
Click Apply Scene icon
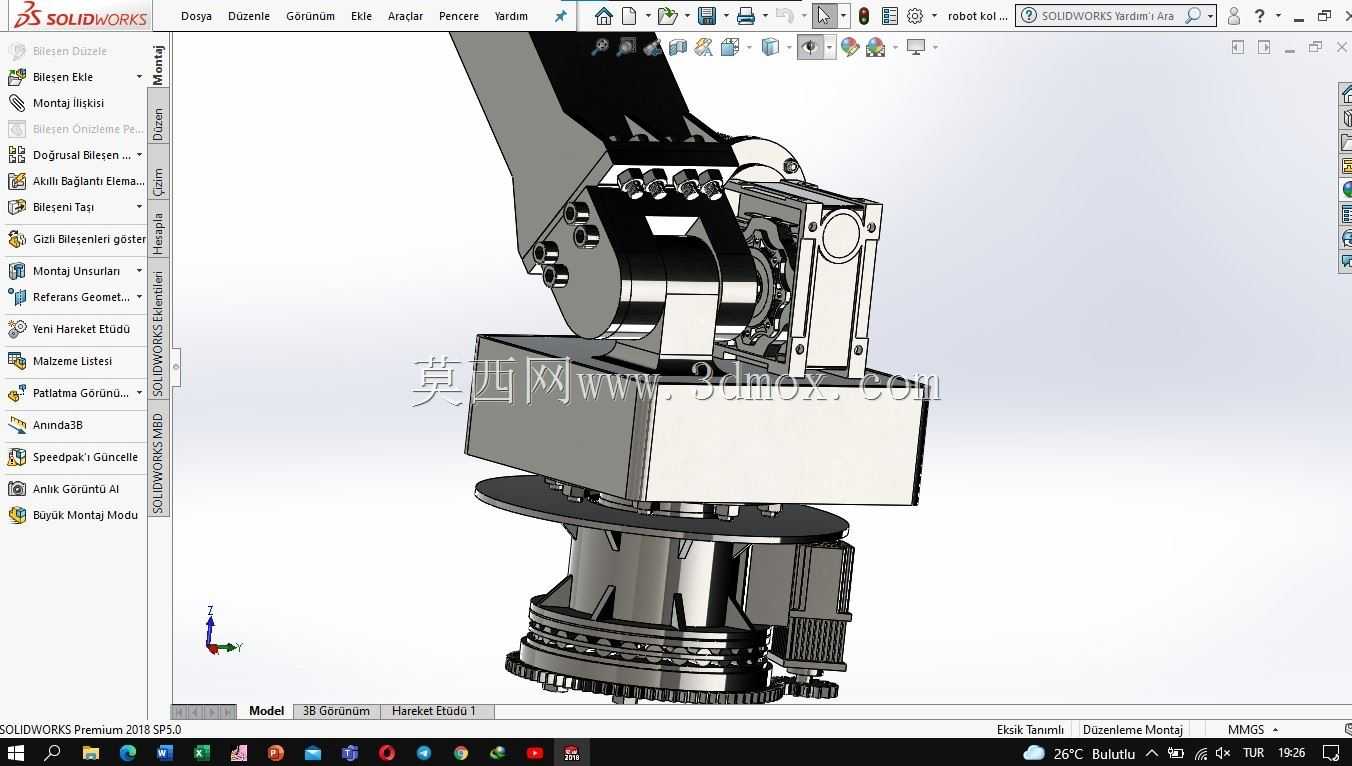point(876,47)
